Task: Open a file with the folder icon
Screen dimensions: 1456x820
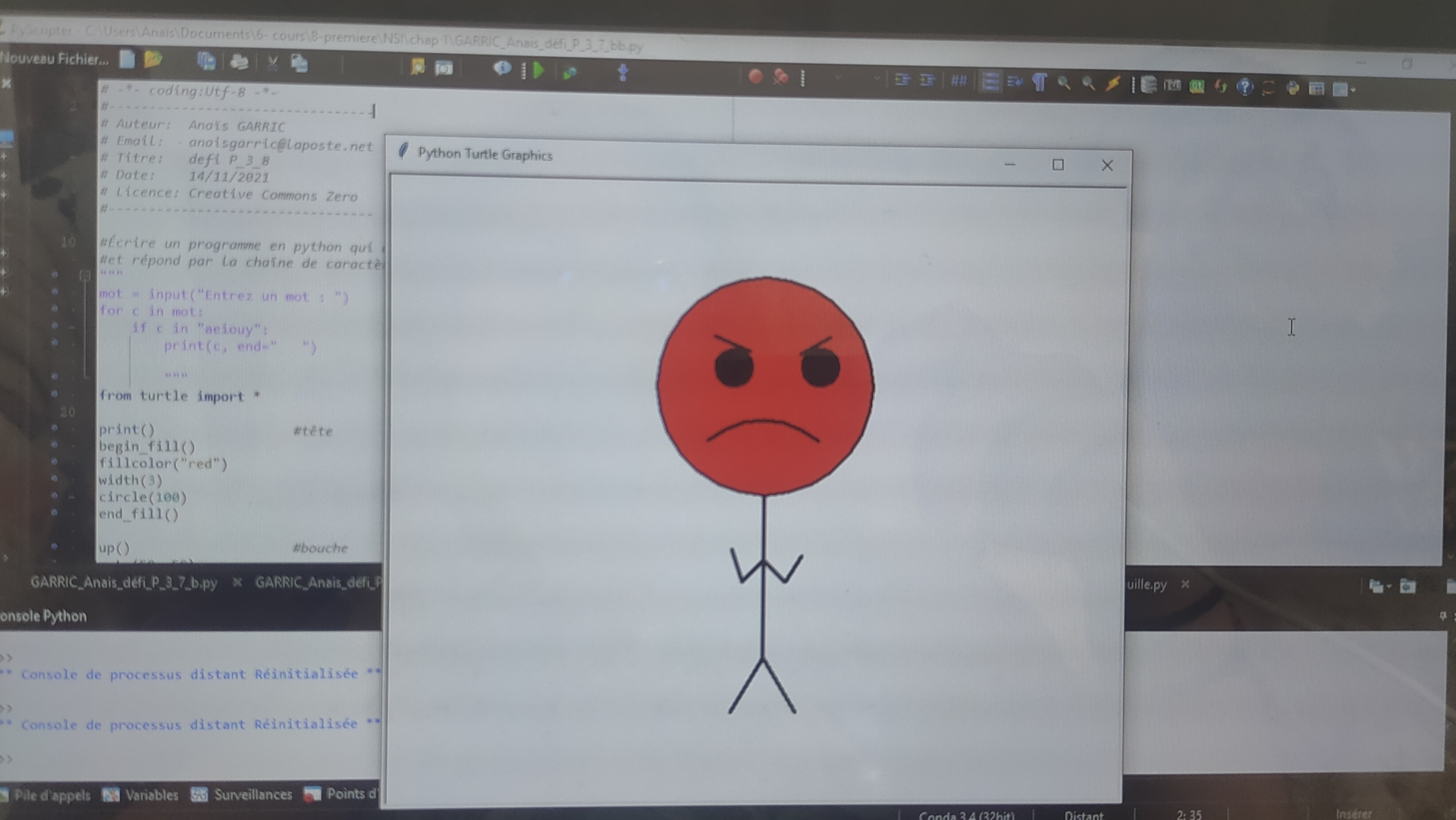Action: (153, 59)
